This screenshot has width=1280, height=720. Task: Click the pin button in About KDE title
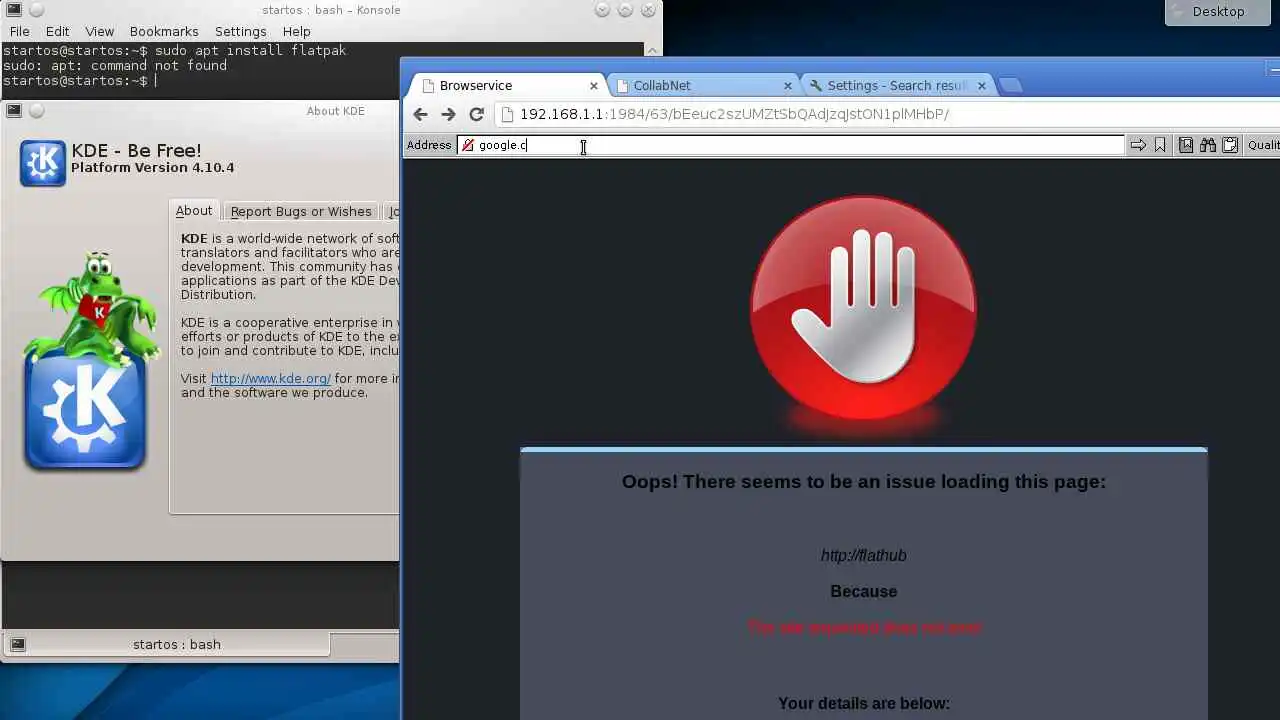tap(36, 110)
